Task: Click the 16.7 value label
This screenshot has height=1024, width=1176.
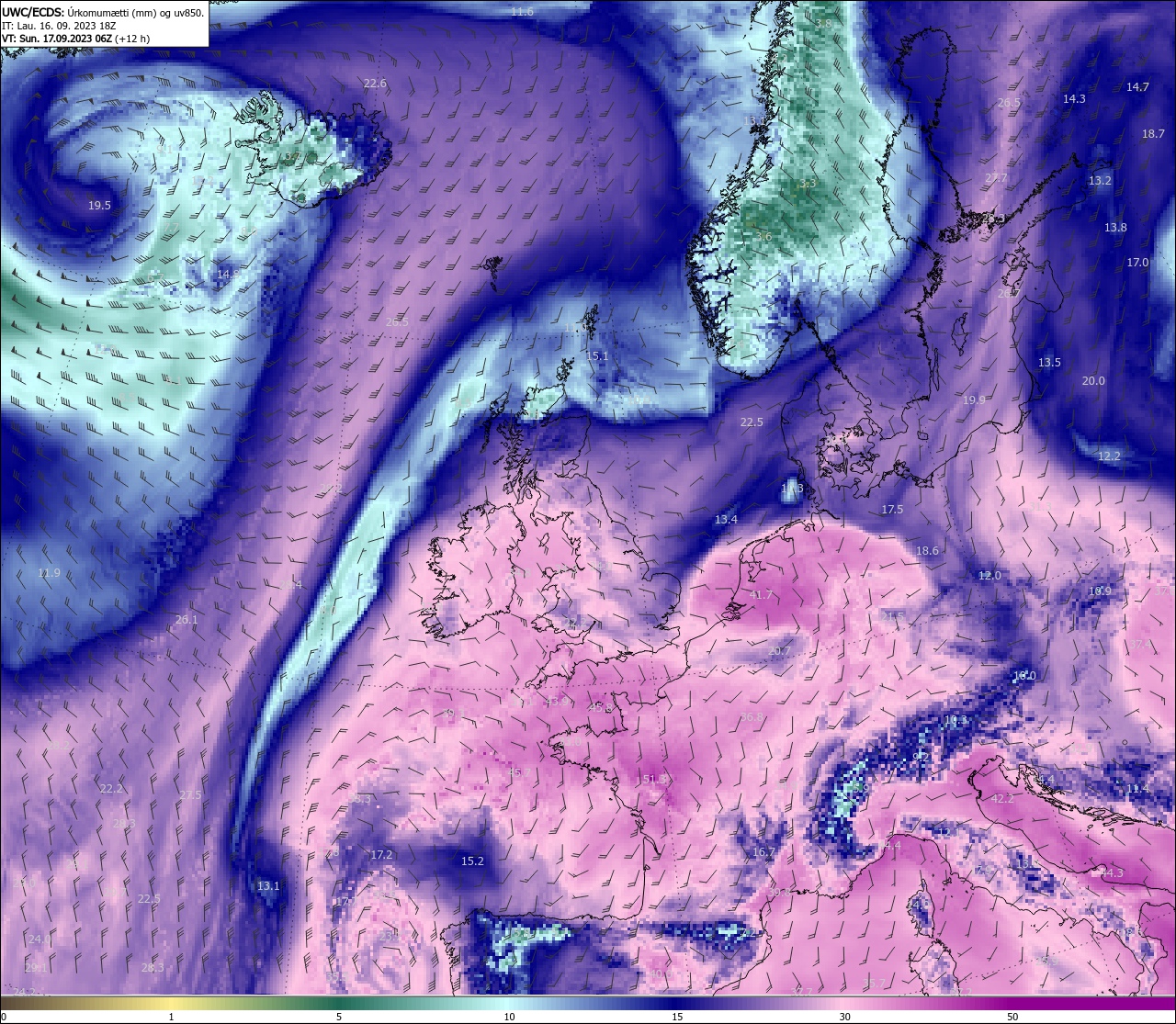Action: coord(763,852)
